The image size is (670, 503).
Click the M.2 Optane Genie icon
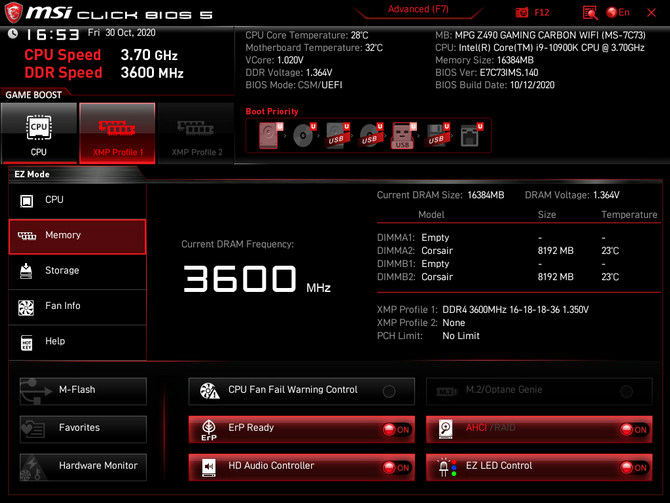pyautogui.click(x=447, y=391)
